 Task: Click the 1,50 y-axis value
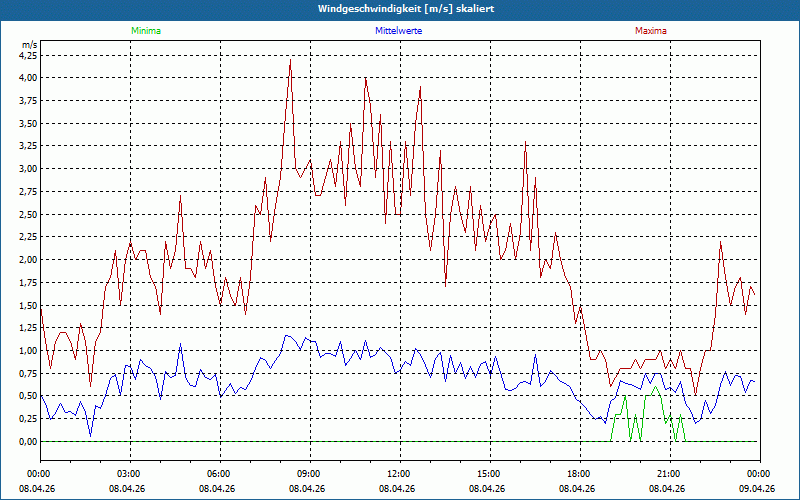[x=29, y=305]
